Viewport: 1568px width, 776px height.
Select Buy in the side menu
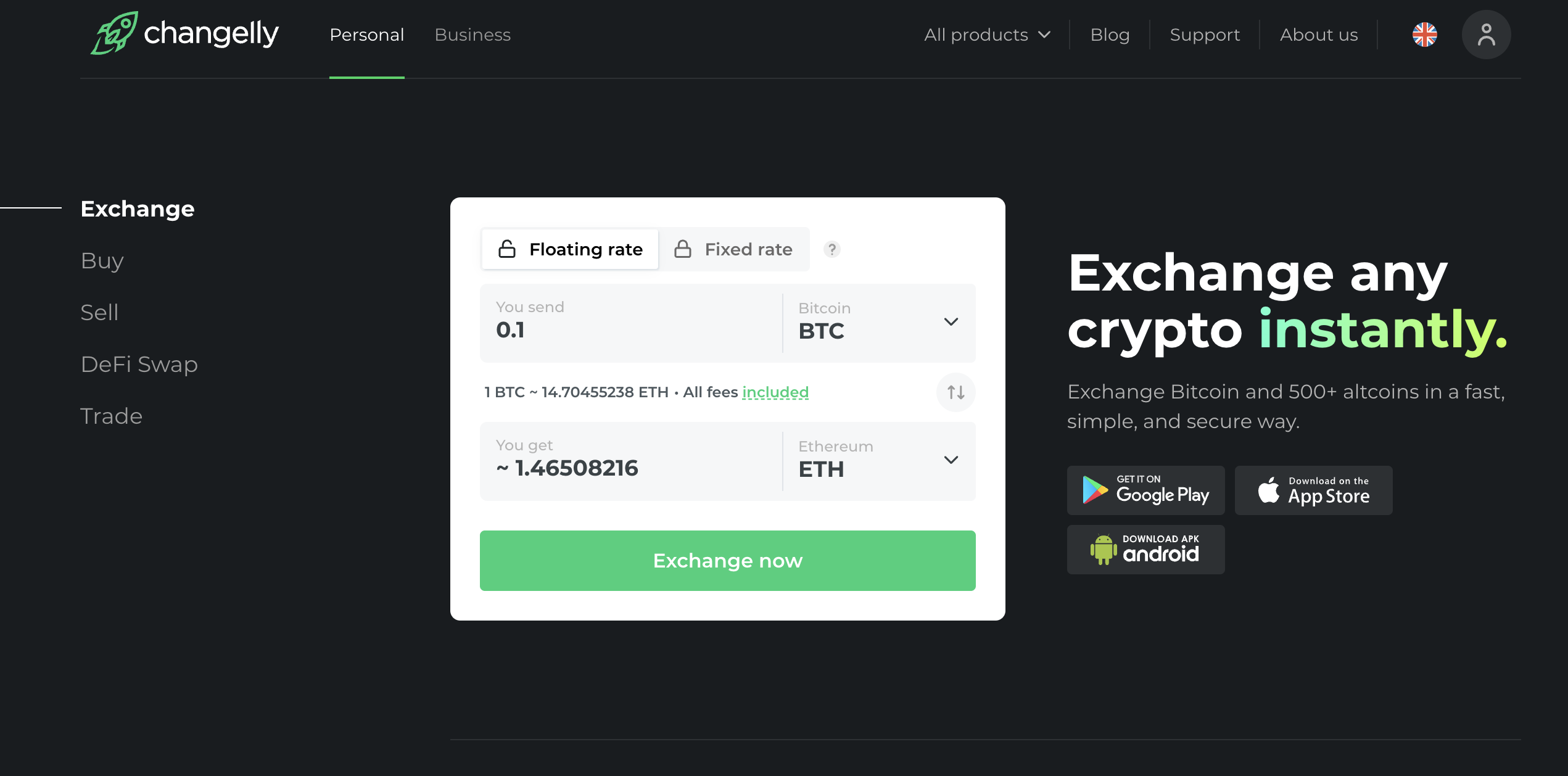[102, 261]
